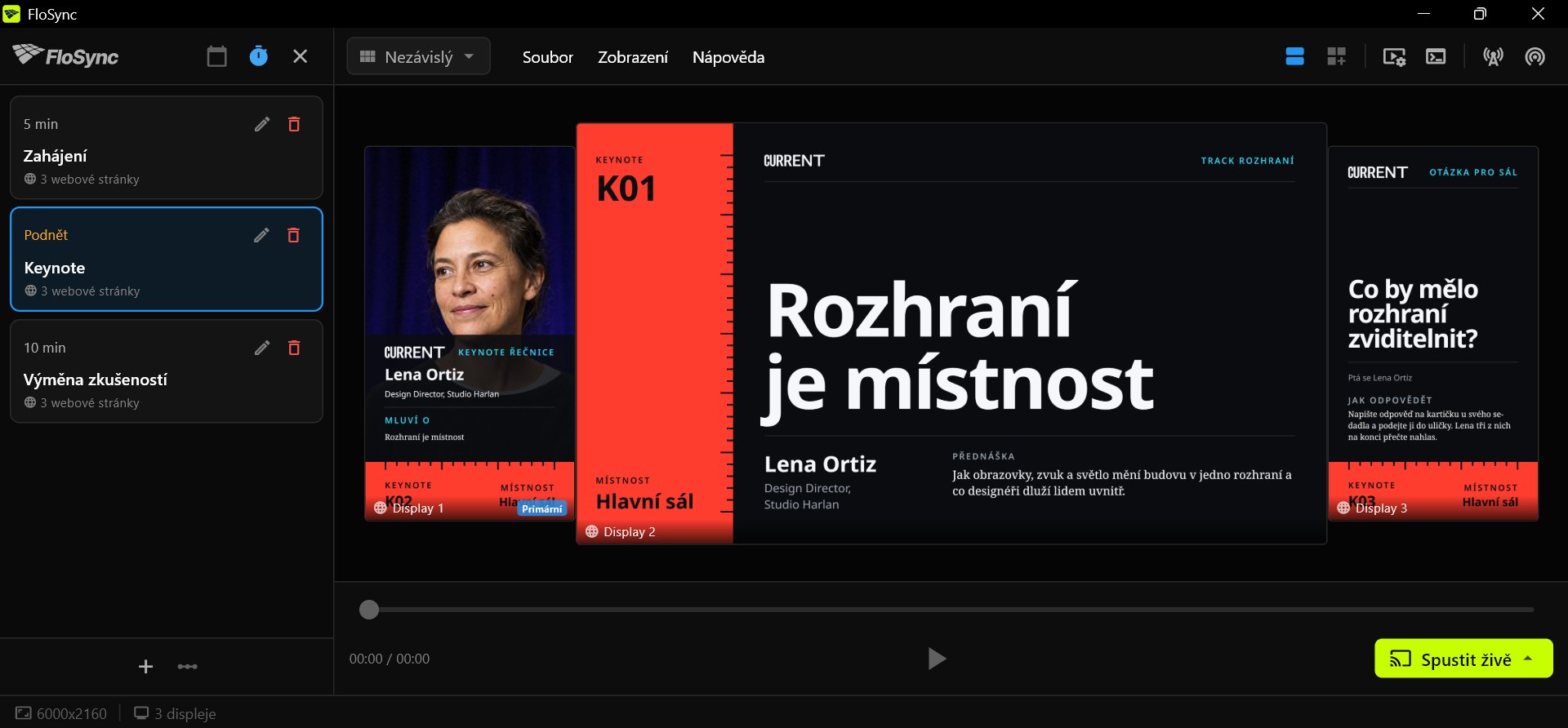Add a new scene with plus icon

coord(145,667)
